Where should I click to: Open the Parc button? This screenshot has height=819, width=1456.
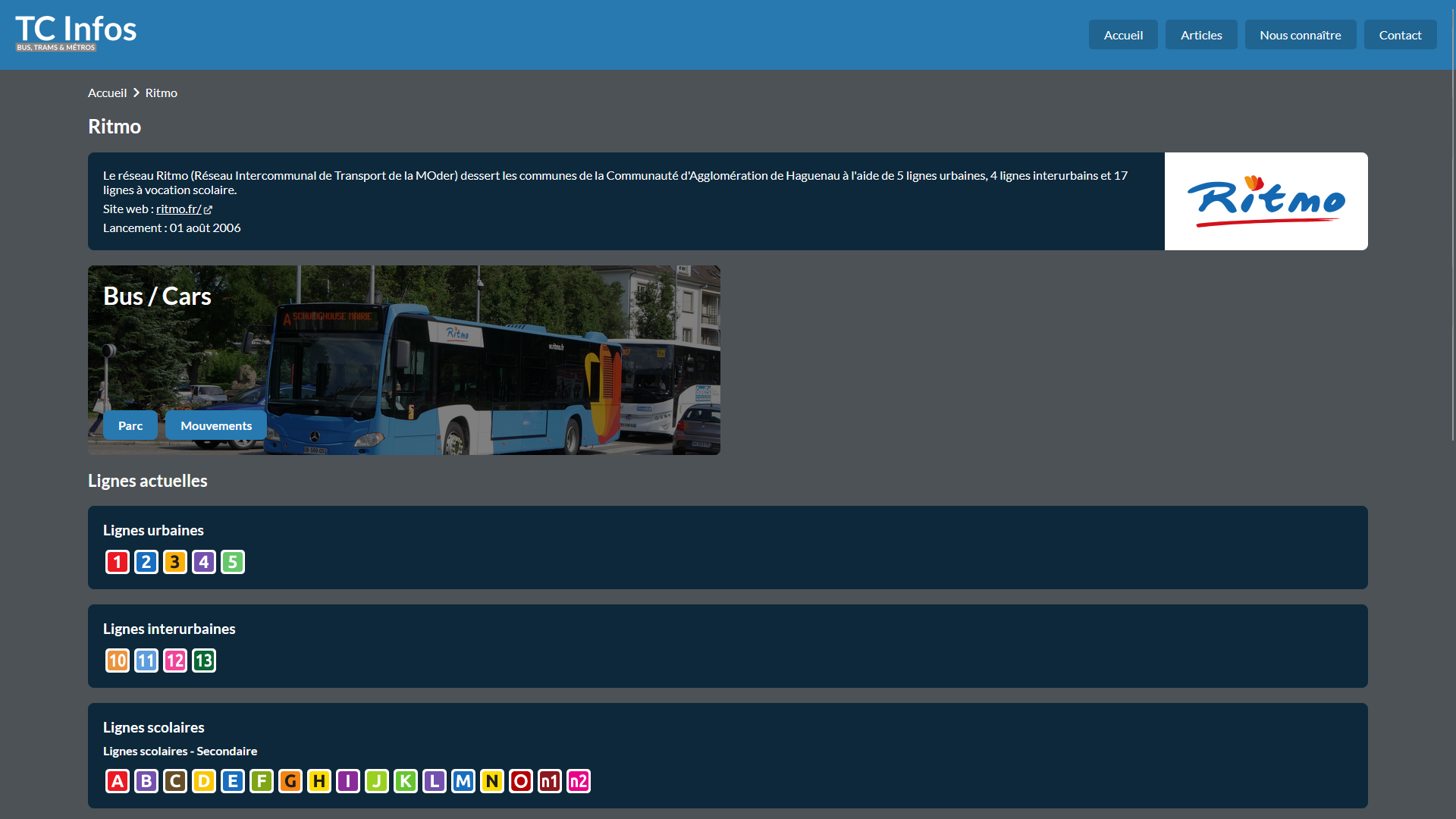pyautogui.click(x=130, y=425)
